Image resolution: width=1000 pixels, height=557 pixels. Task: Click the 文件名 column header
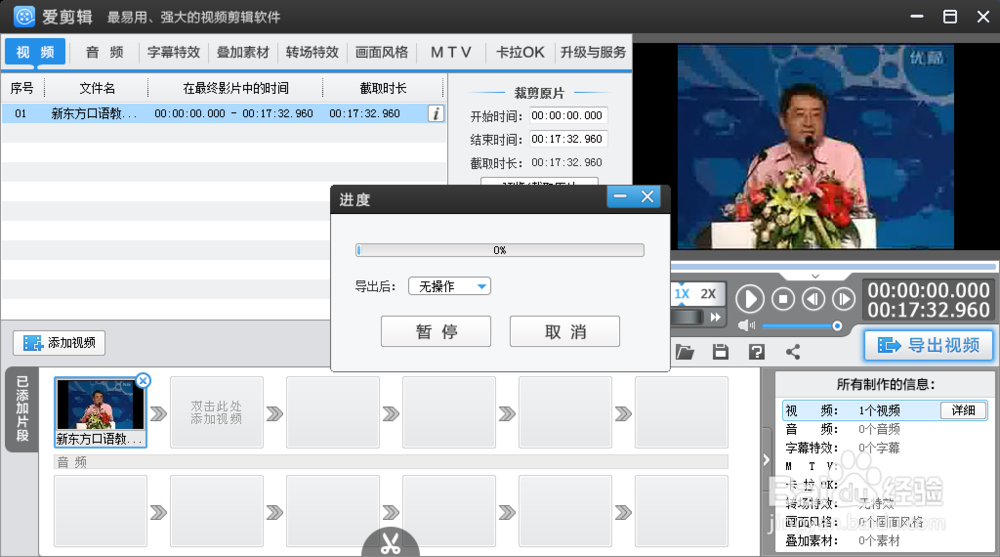(x=97, y=88)
